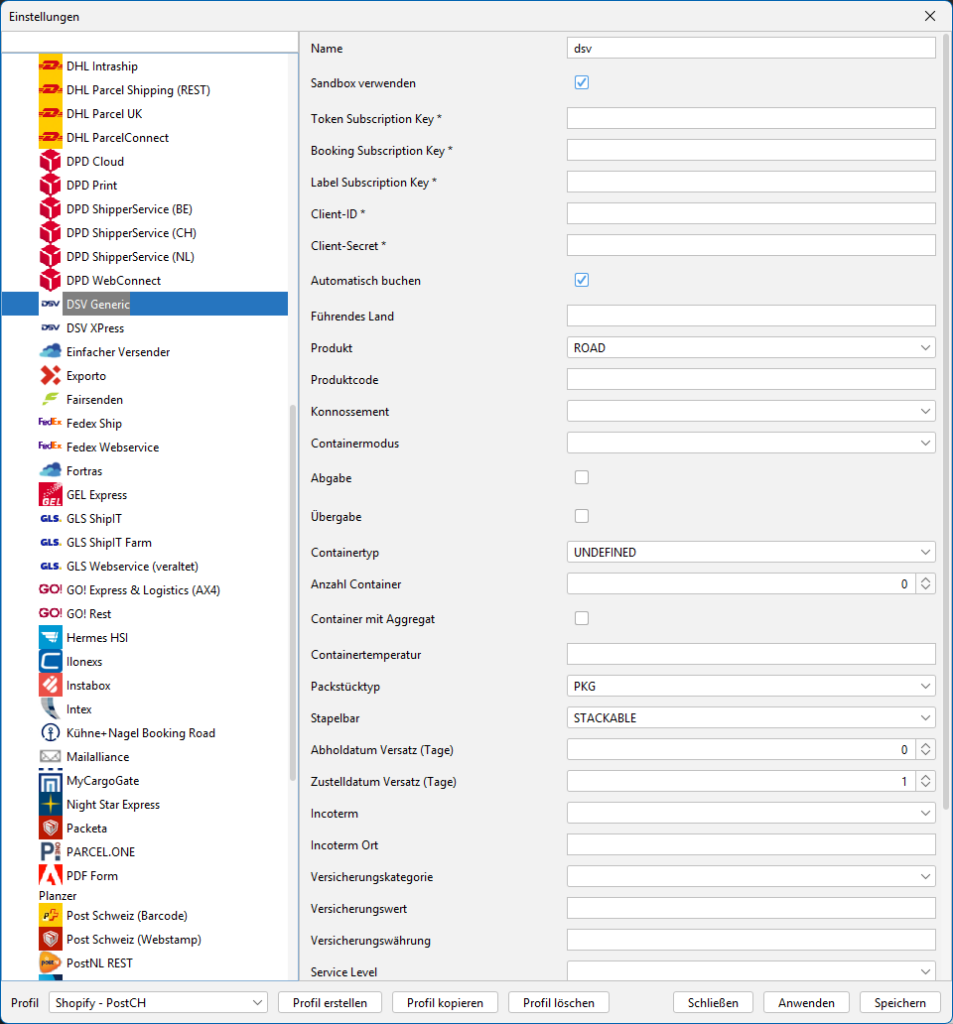Click the PDF Form Adobe icon
The width and height of the screenshot is (953, 1024).
(x=50, y=875)
